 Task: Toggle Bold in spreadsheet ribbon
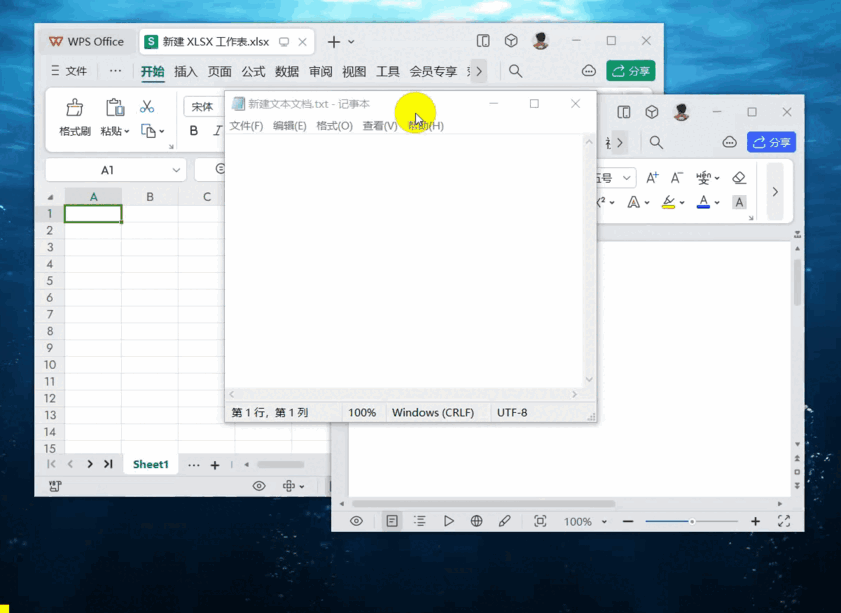(x=194, y=130)
